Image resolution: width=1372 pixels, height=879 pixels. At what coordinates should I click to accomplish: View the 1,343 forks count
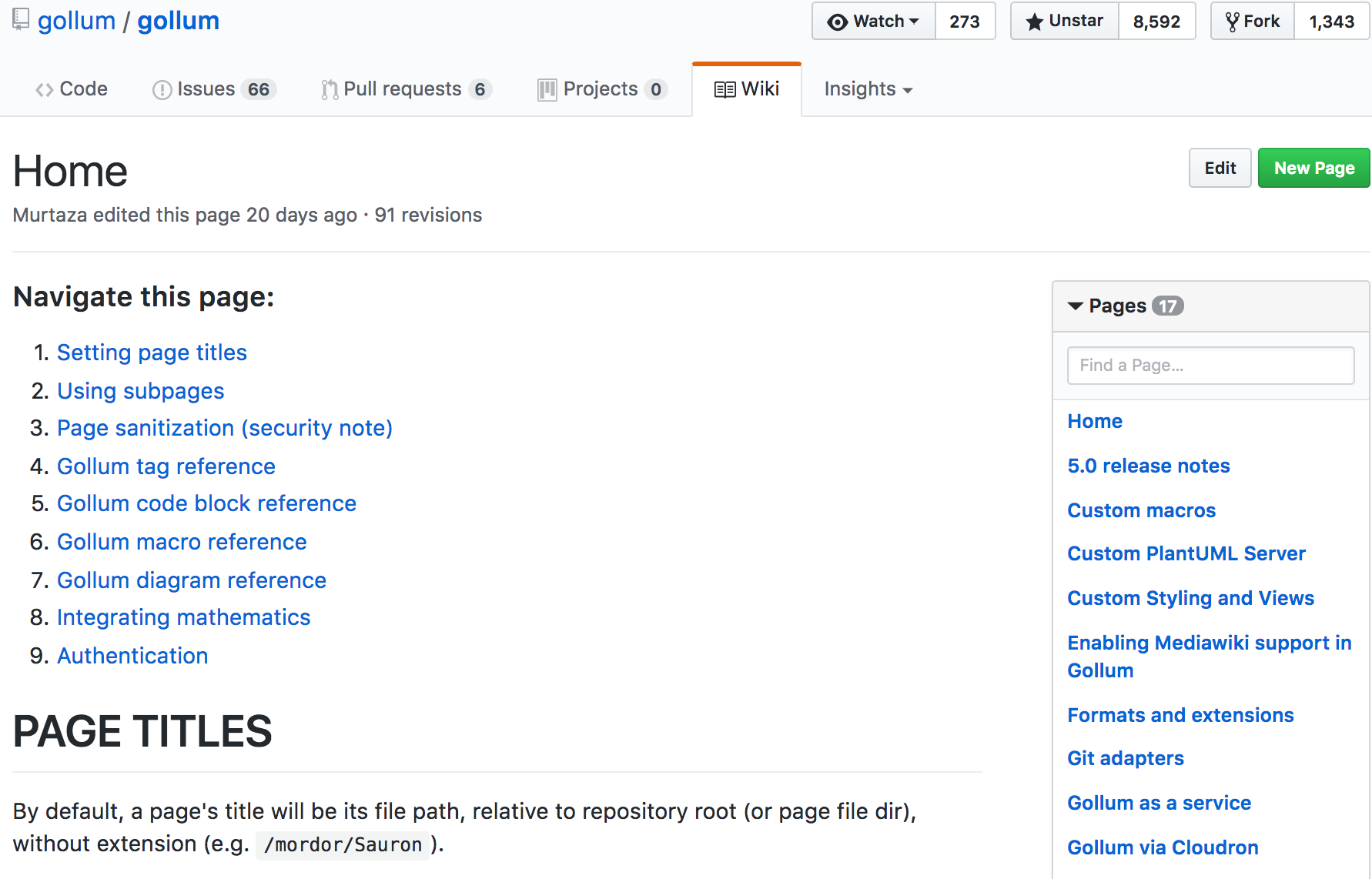(x=1332, y=21)
